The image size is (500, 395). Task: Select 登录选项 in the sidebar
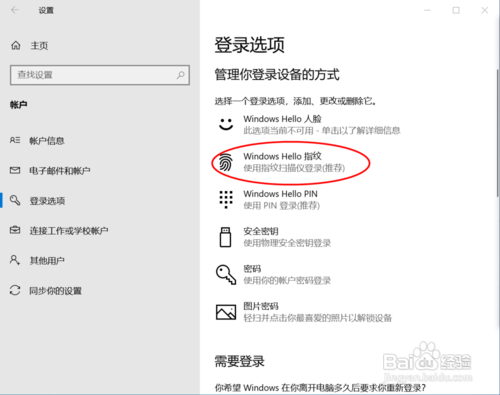[x=47, y=201]
